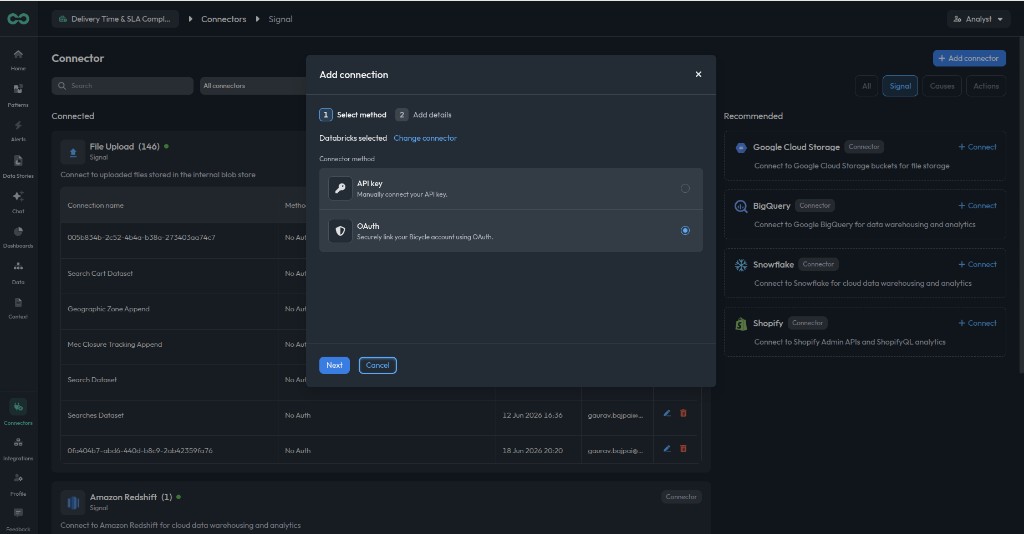Click the Google Cloud Storage icon
This screenshot has height=534, width=1024.
(741, 148)
